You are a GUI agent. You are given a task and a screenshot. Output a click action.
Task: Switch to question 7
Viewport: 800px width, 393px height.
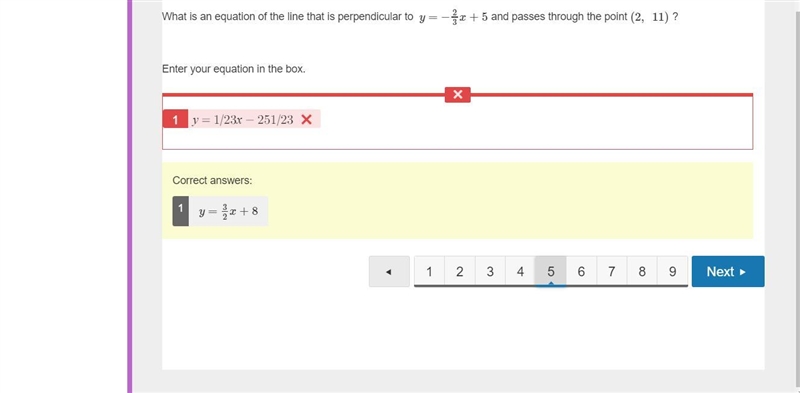(x=611, y=272)
